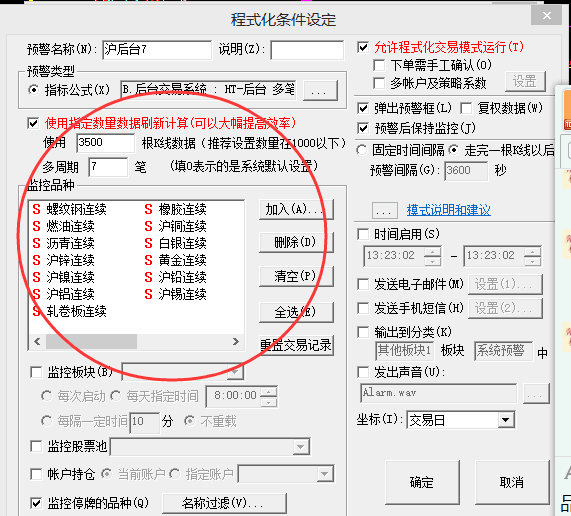Edit the 预警名称 field

157,50
